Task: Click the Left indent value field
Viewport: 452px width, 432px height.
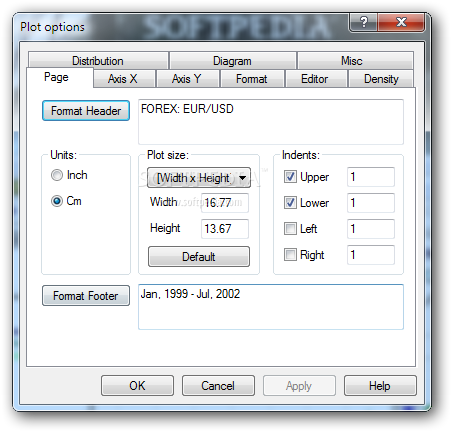Action: click(371, 229)
